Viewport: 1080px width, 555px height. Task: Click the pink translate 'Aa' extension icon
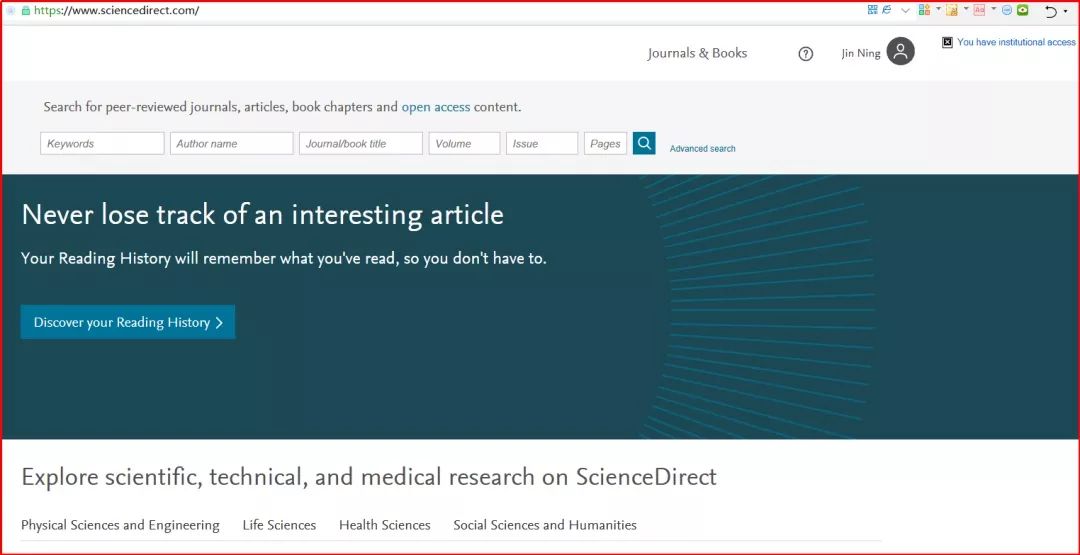(x=979, y=10)
